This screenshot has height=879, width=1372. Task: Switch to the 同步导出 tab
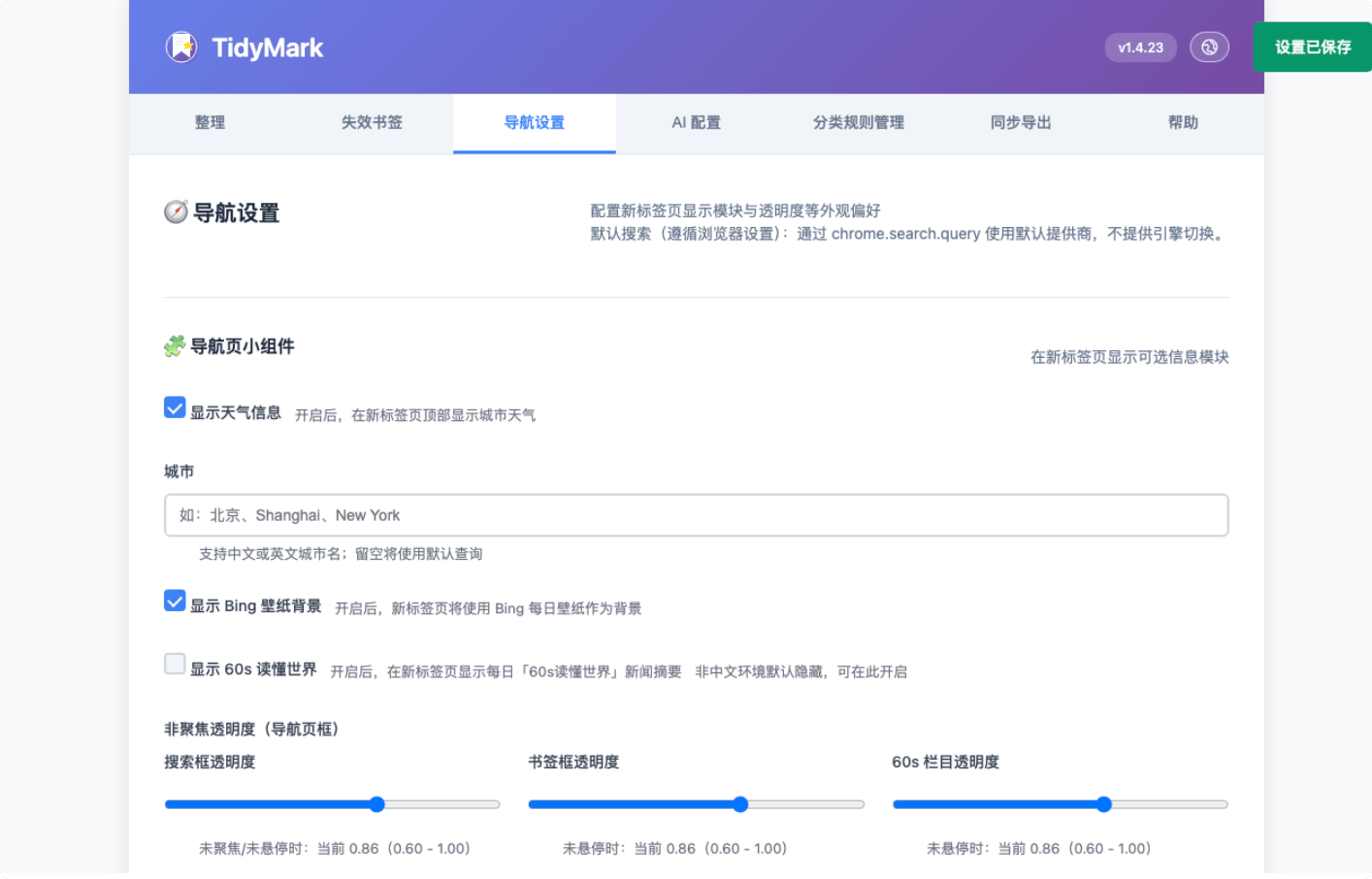click(1020, 123)
